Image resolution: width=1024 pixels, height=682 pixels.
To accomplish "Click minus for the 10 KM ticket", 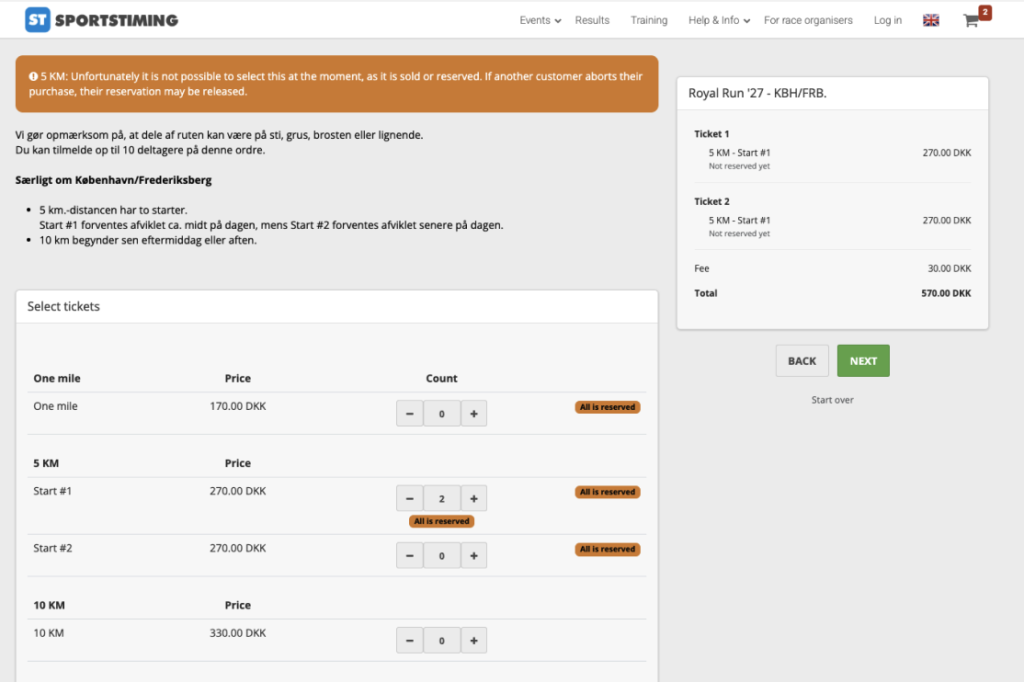I will [x=409, y=640].
